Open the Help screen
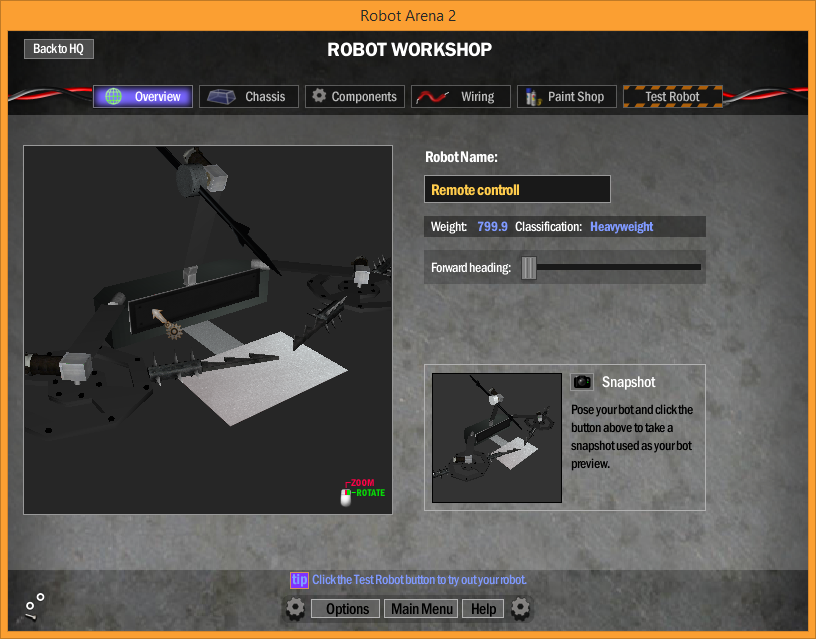 tap(483, 609)
